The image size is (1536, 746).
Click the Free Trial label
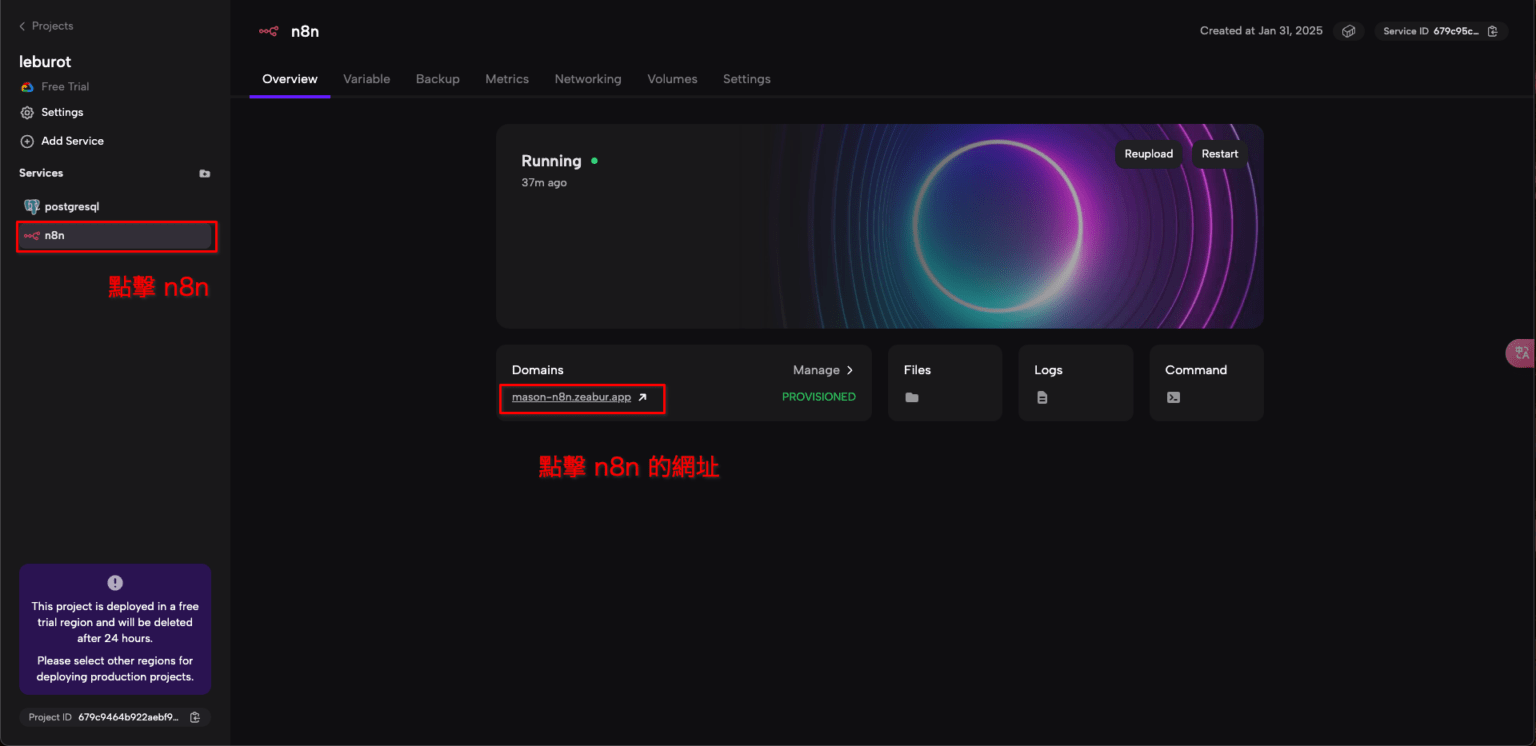click(x=65, y=87)
